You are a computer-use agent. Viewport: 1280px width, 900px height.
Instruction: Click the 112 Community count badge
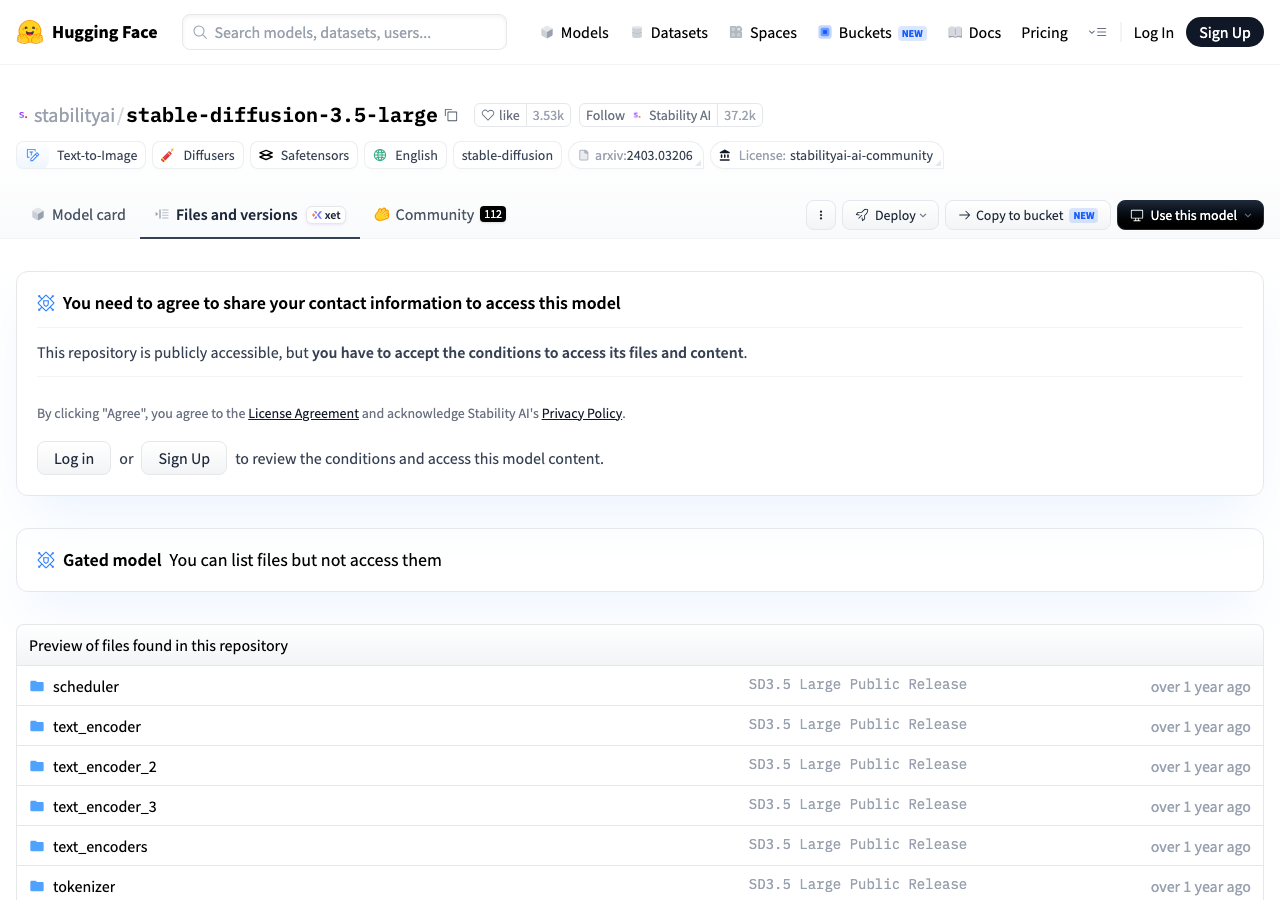[x=493, y=214]
